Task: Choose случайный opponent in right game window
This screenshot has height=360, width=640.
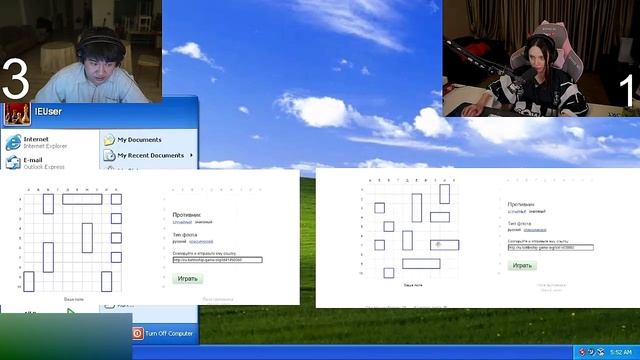Action: pyautogui.click(x=517, y=211)
